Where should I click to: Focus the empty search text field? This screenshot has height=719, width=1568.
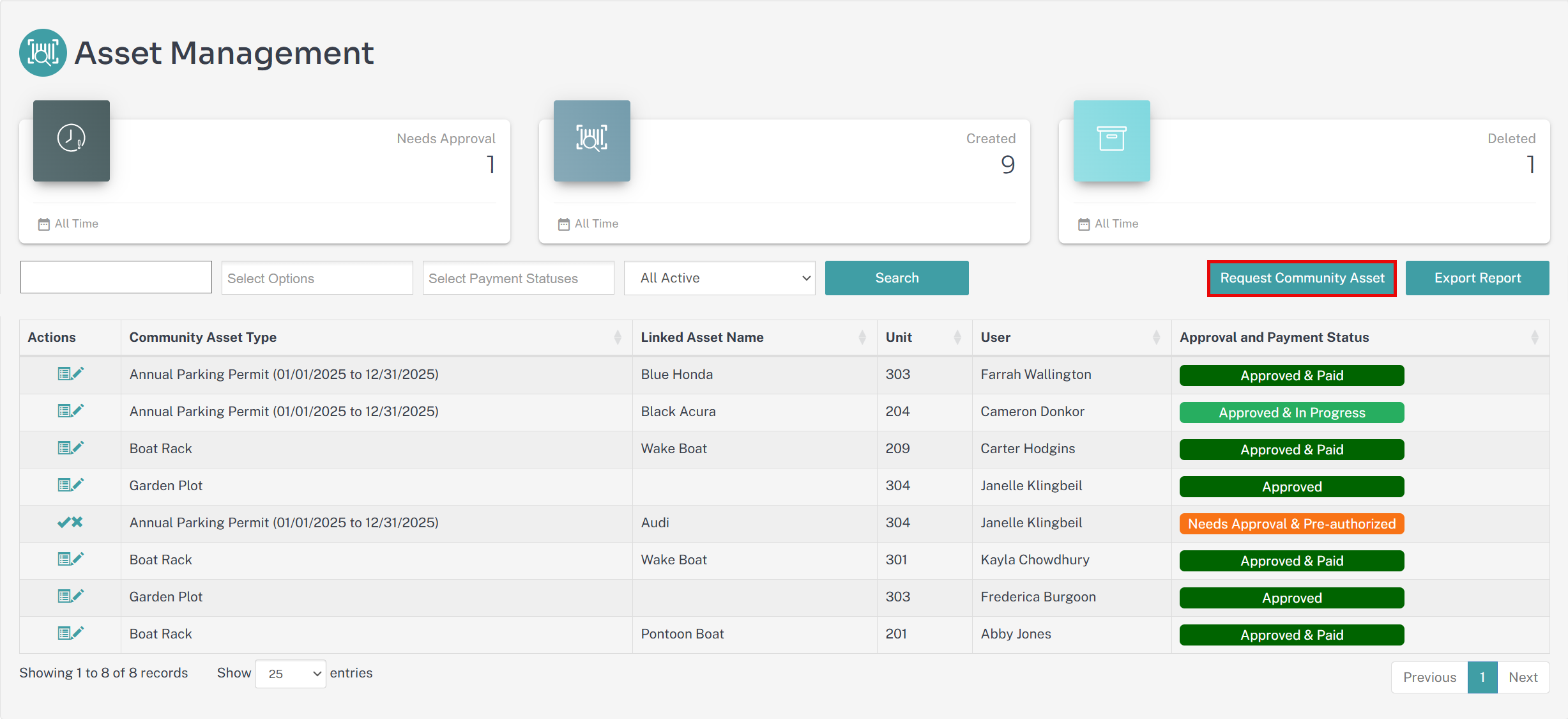click(x=116, y=277)
